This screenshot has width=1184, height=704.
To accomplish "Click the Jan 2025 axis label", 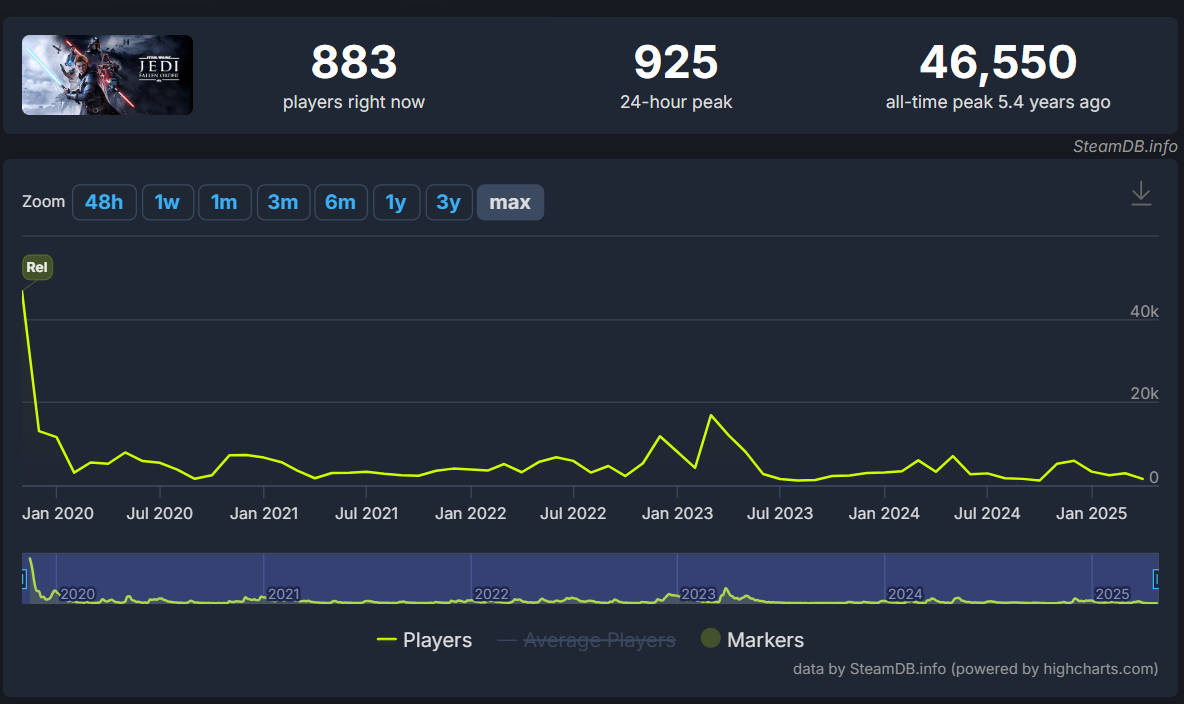I will pyautogui.click(x=1091, y=514).
